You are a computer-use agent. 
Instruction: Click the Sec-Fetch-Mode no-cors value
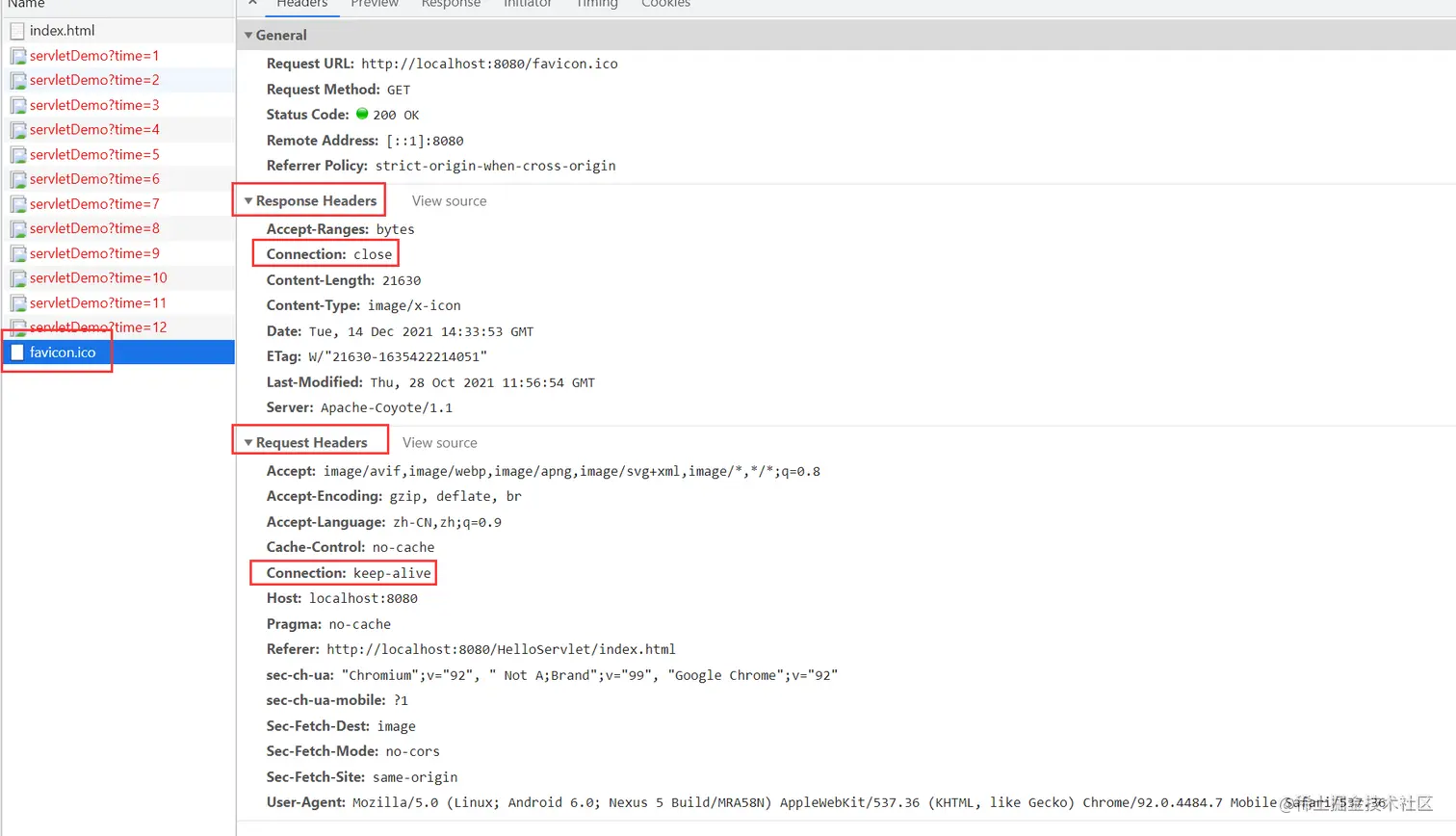[x=412, y=751]
